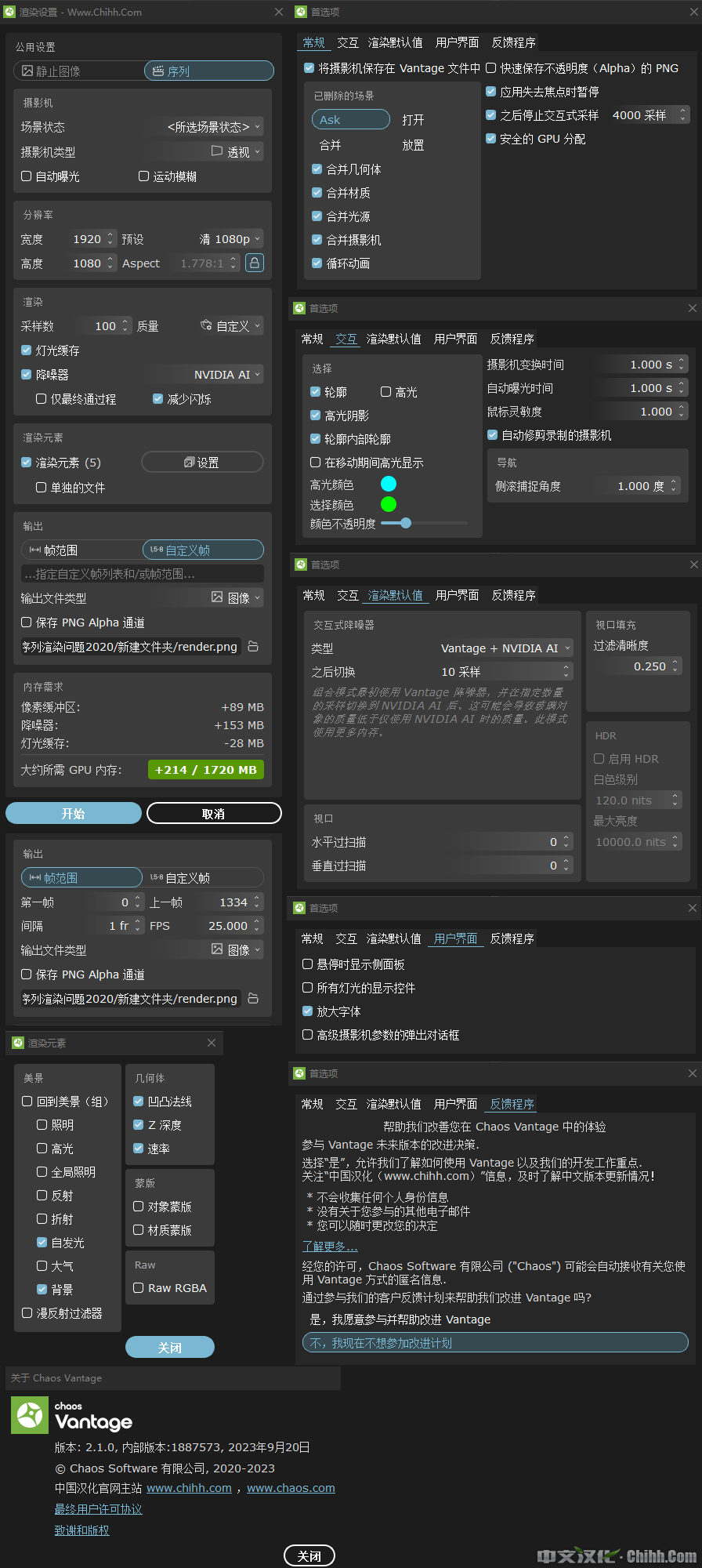The width and height of the screenshot is (702, 1568).
Task: Click the 指定自定义帧列表 input field
Action: coord(142,574)
